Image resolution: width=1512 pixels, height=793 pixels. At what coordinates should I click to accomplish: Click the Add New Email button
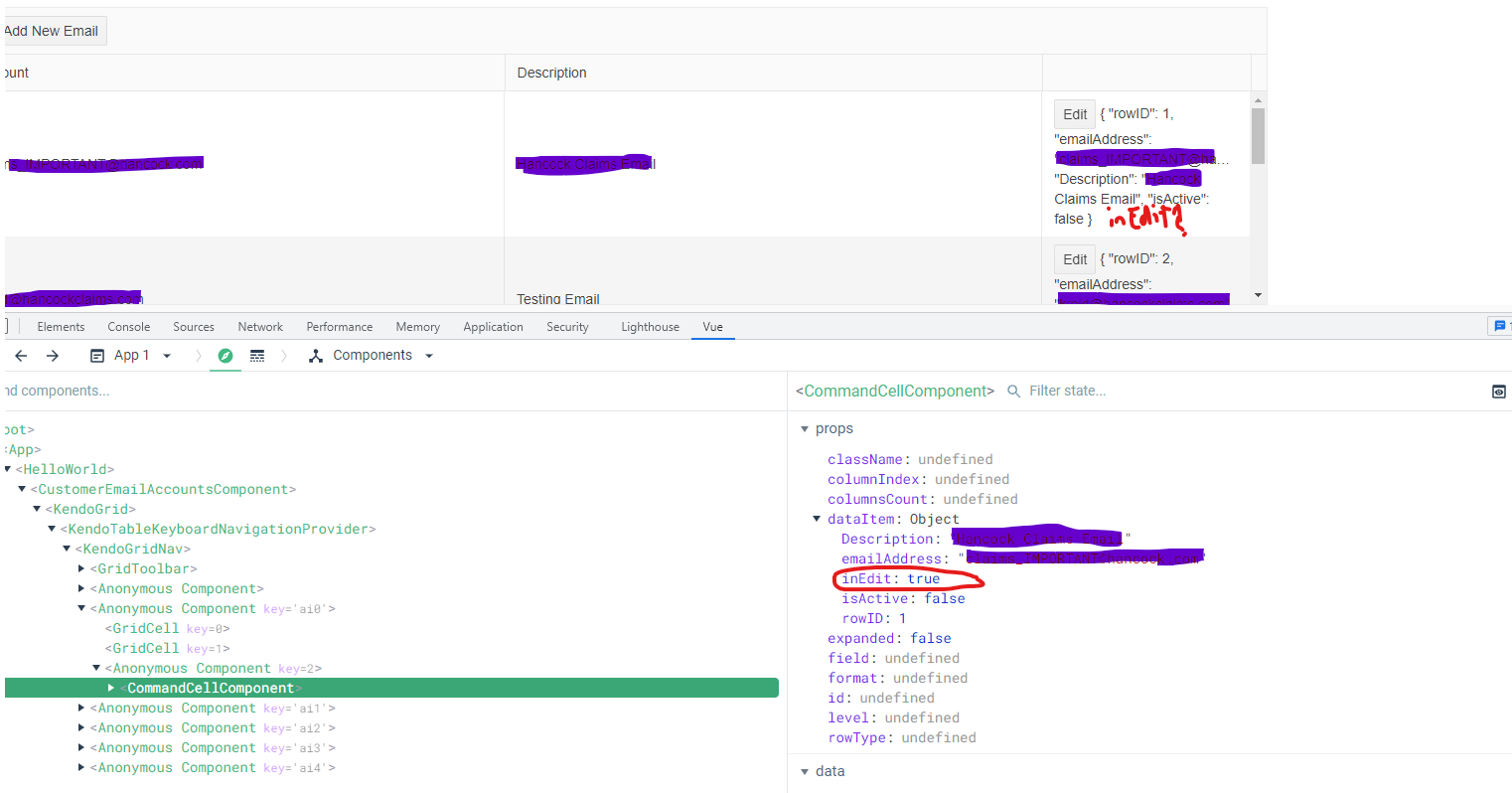53,31
